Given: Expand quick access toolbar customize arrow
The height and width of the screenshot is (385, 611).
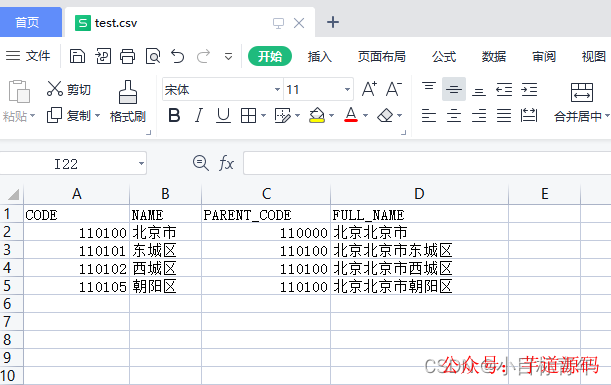Looking at the screenshot, I should pos(228,57).
